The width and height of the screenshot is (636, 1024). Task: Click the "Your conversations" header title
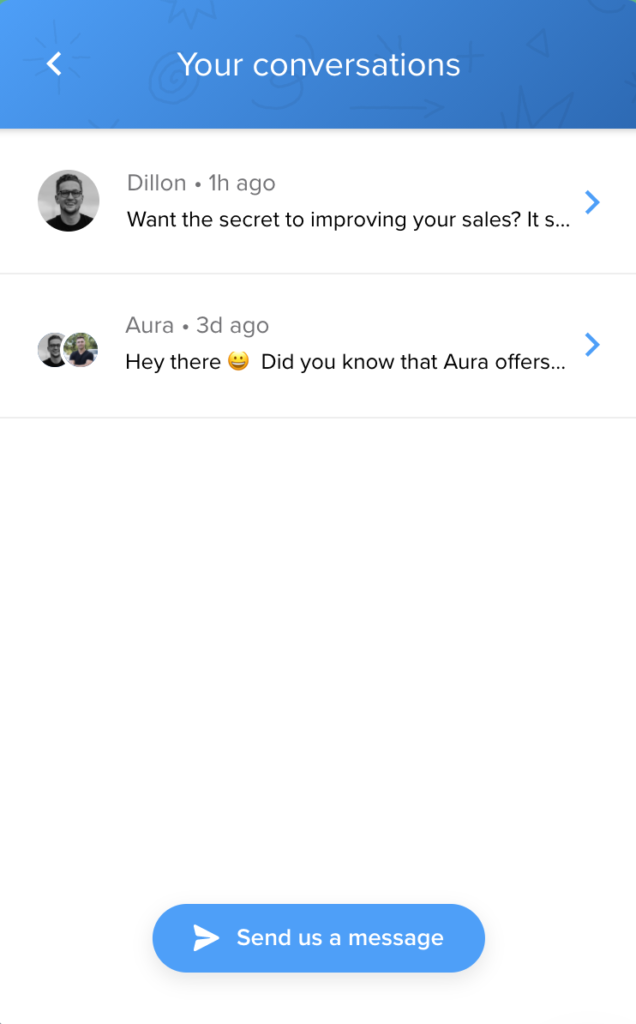coord(318,65)
